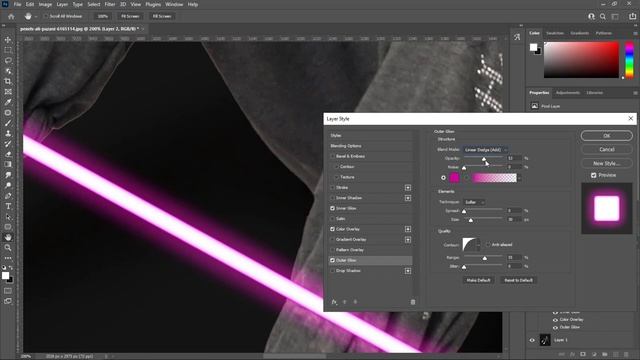Select the Gradient tool
This screenshot has height=360, width=640.
click(8, 164)
